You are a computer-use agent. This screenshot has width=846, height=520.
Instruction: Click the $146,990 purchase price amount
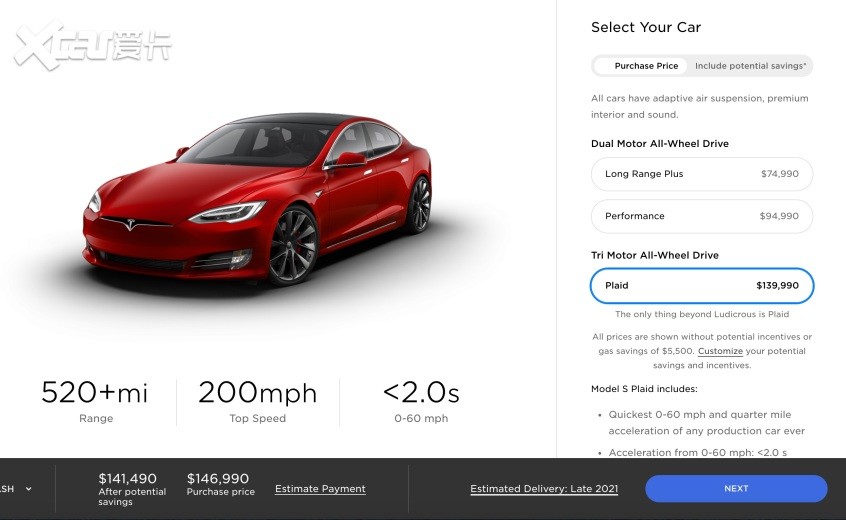click(217, 478)
